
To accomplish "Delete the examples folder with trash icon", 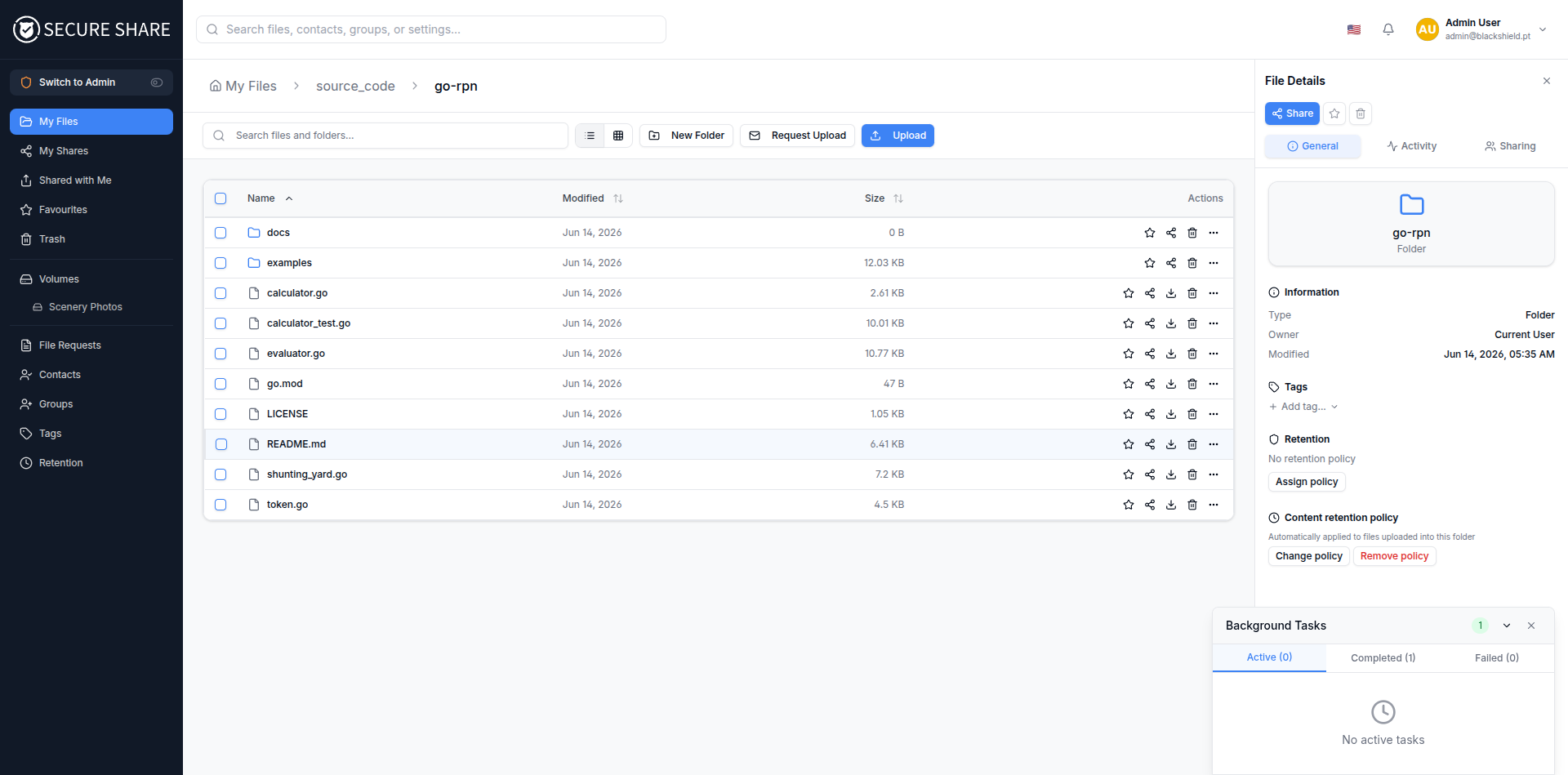I will coord(1192,263).
